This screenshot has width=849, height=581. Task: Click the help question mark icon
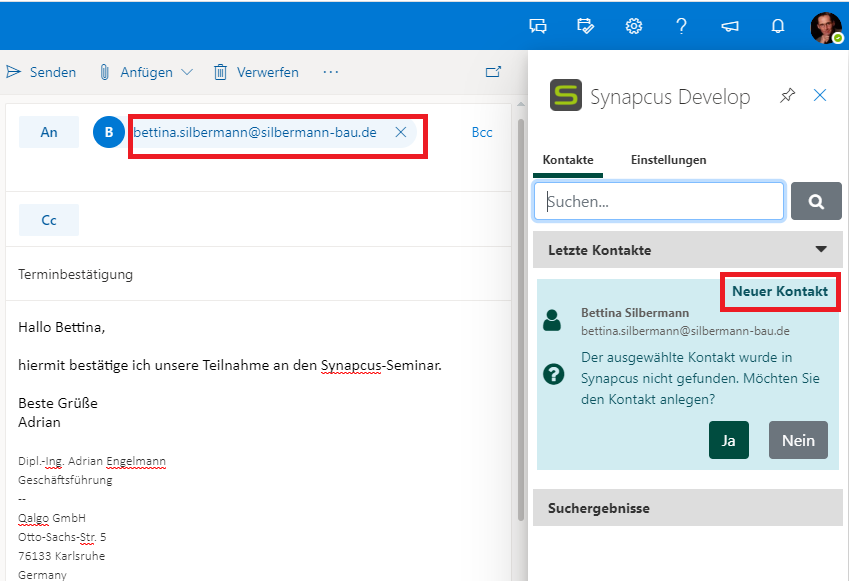click(682, 26)
